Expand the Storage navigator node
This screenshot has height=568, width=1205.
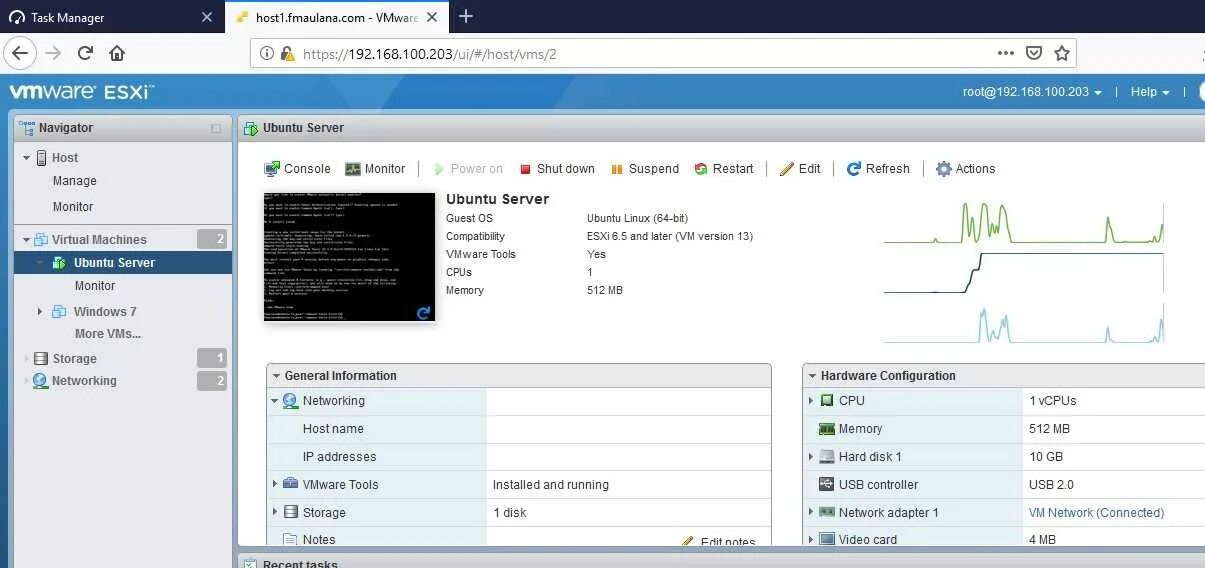[x=27, y=359]
